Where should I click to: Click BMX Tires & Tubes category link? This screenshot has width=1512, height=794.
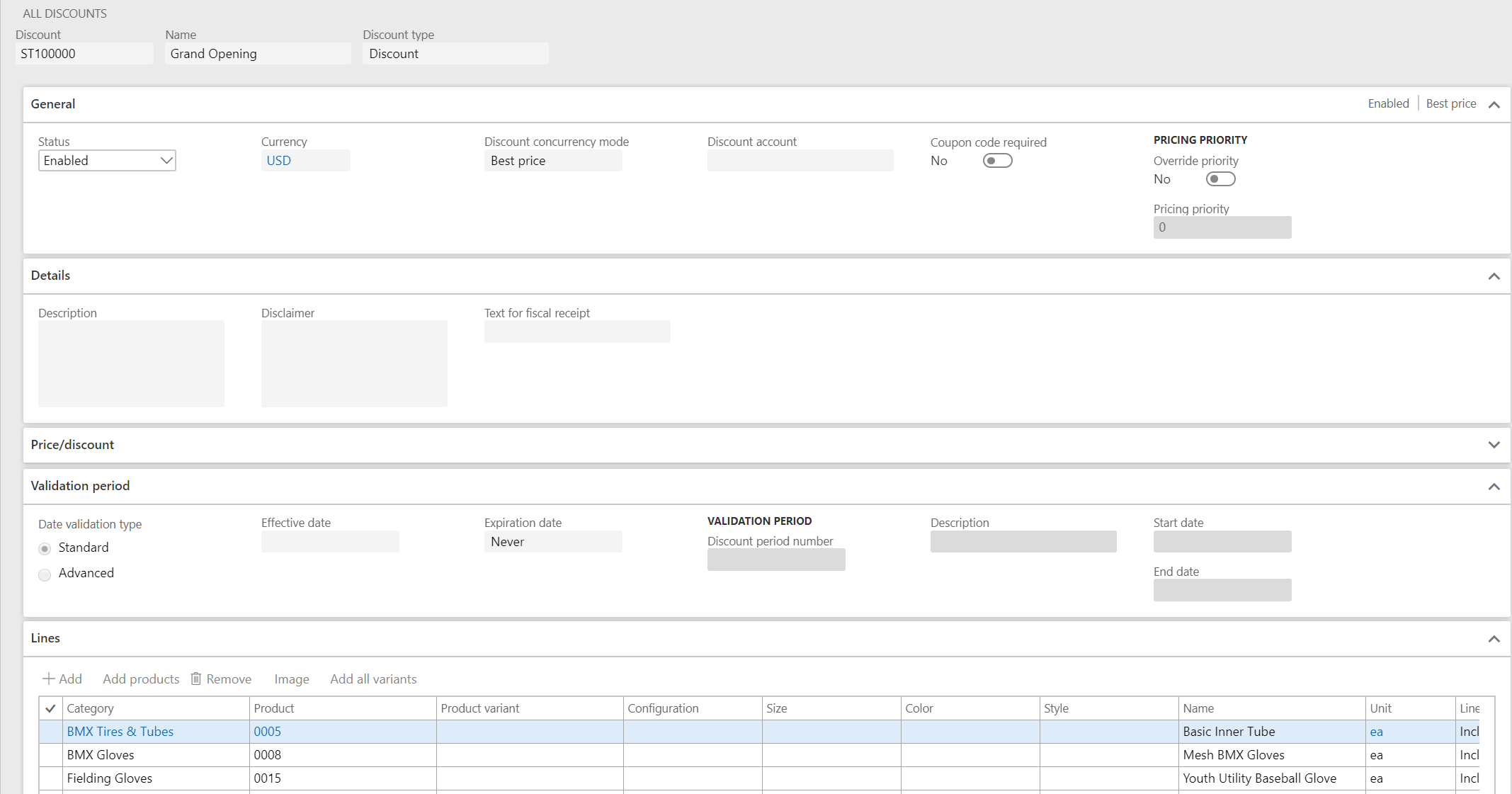(119, 731)
